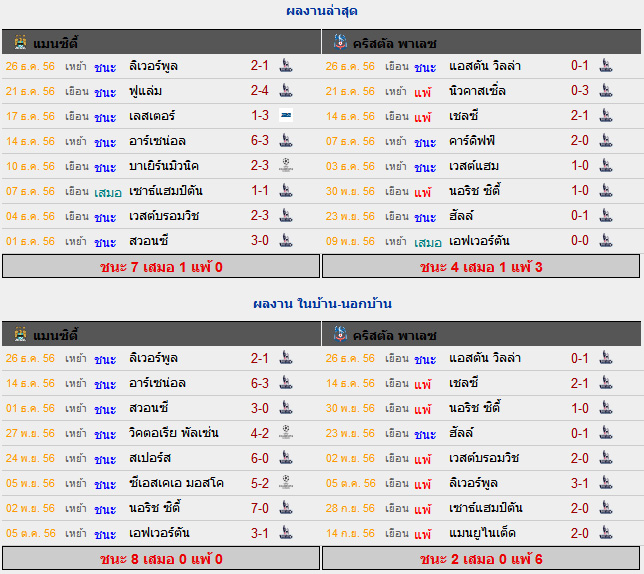The width and height of the screenshot is (644, 574).
Task: Click the opponent name เลสเตอร์
Action: point(152,115)
